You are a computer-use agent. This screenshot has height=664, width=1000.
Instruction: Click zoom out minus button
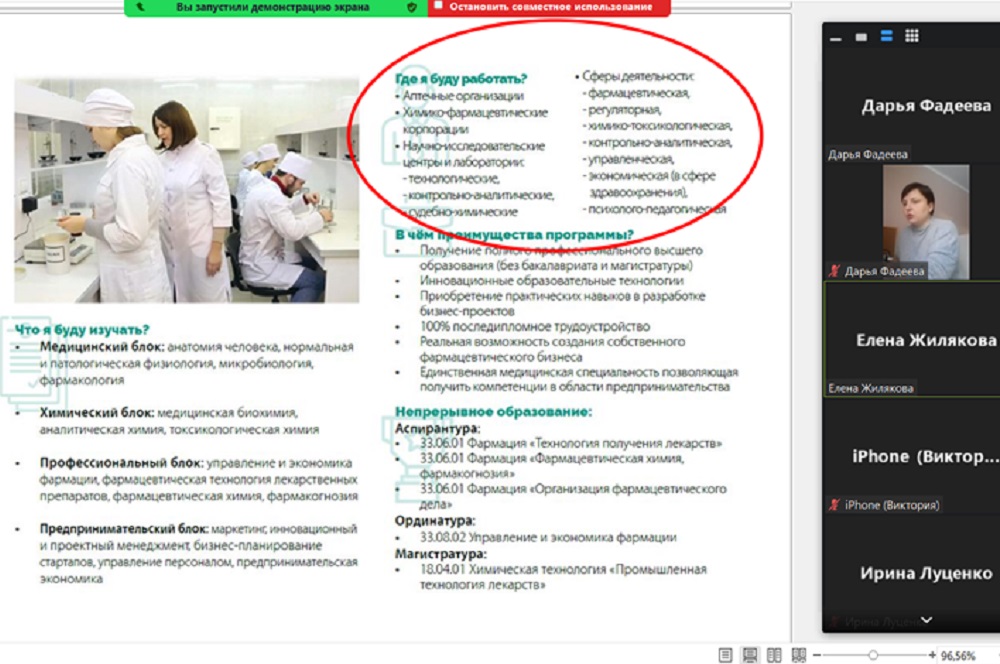click(x=816, y=655)
